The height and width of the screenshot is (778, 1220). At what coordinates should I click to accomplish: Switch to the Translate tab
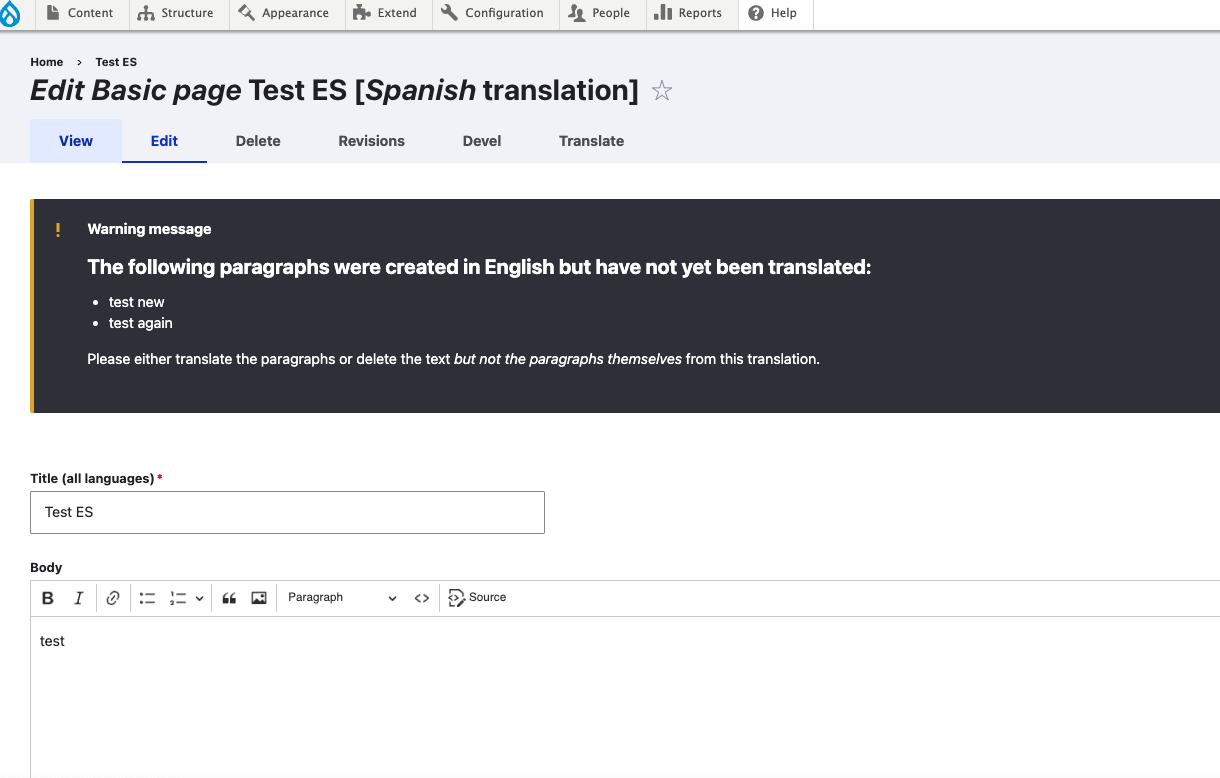(x=591, y=141)
